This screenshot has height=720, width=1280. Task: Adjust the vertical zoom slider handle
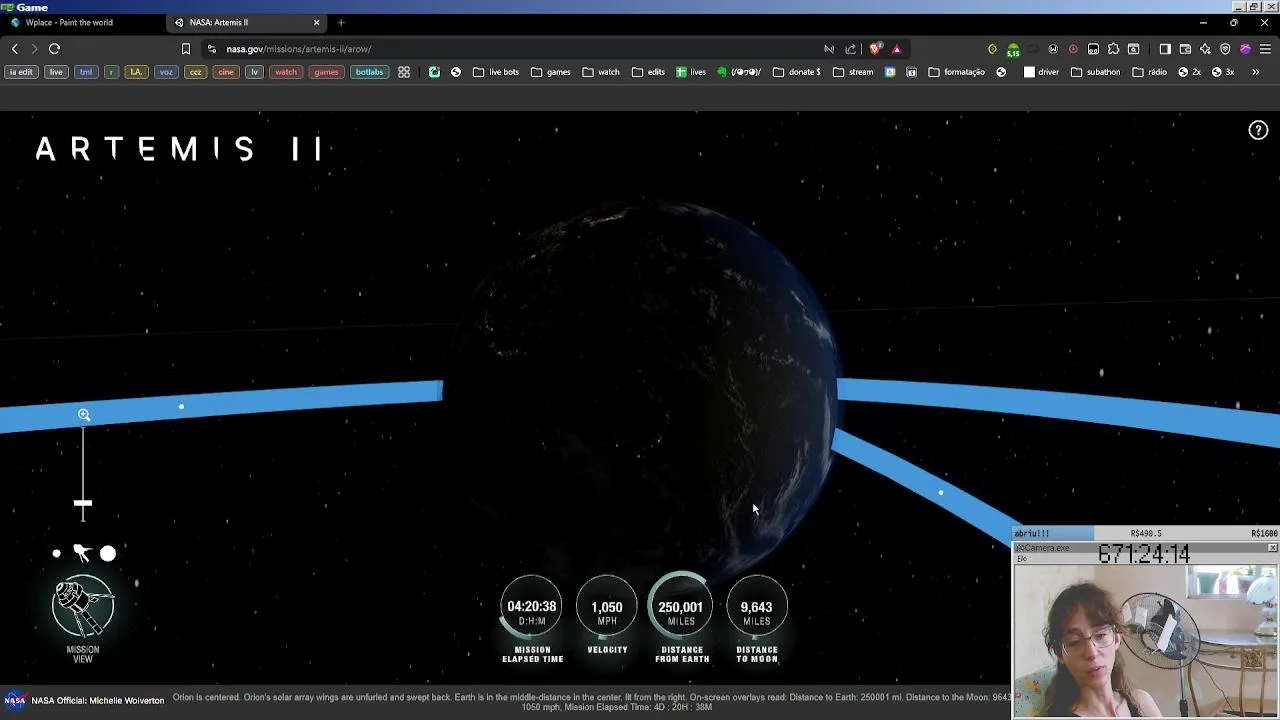[x=83, y=504]
